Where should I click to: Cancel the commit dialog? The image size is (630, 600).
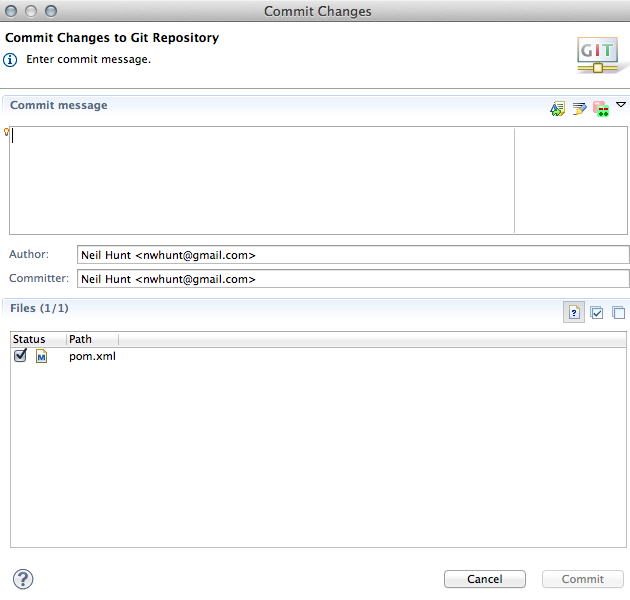[485, 579]
